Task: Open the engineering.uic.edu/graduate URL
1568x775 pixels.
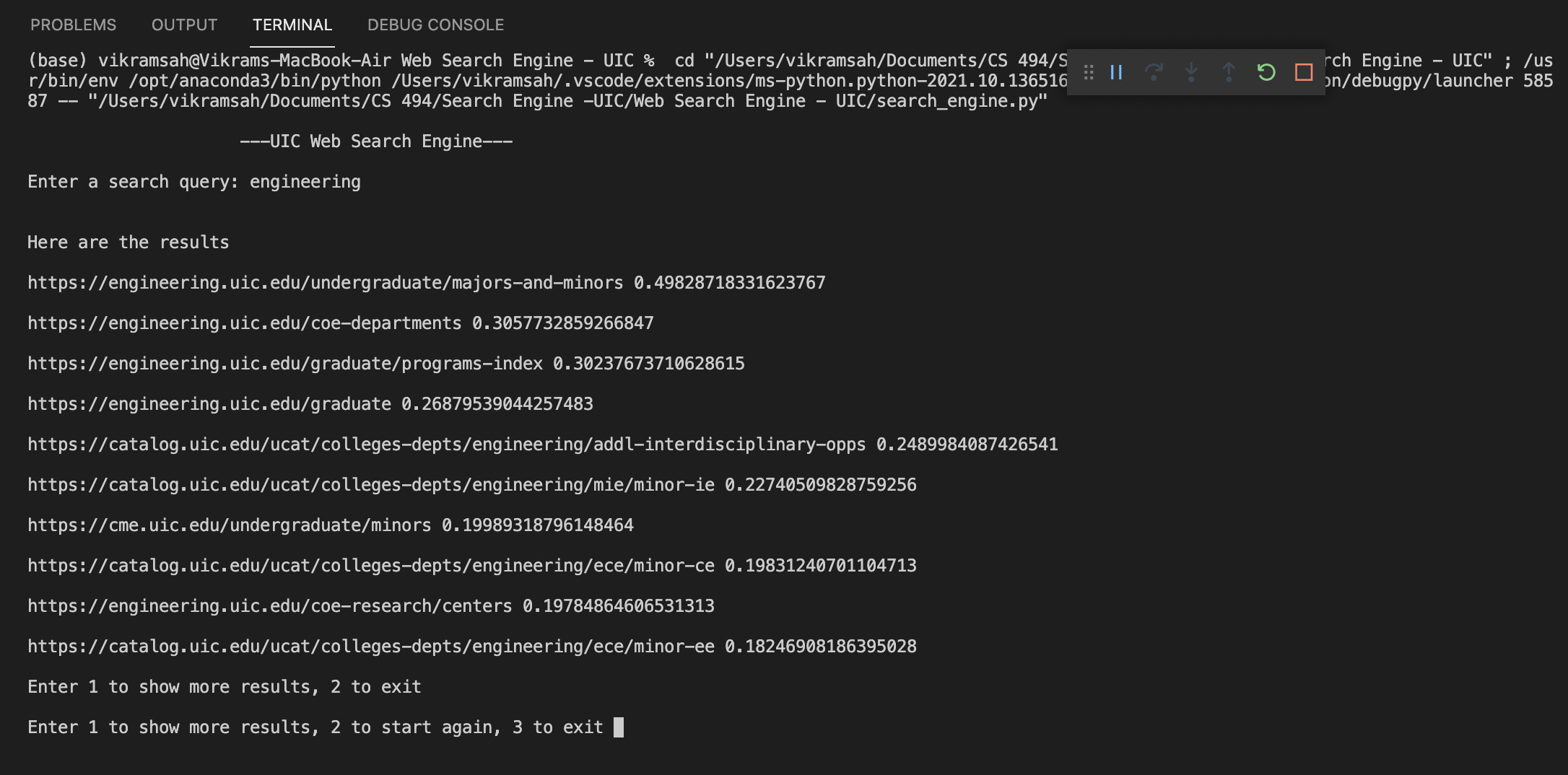Action: coord(209,404)
